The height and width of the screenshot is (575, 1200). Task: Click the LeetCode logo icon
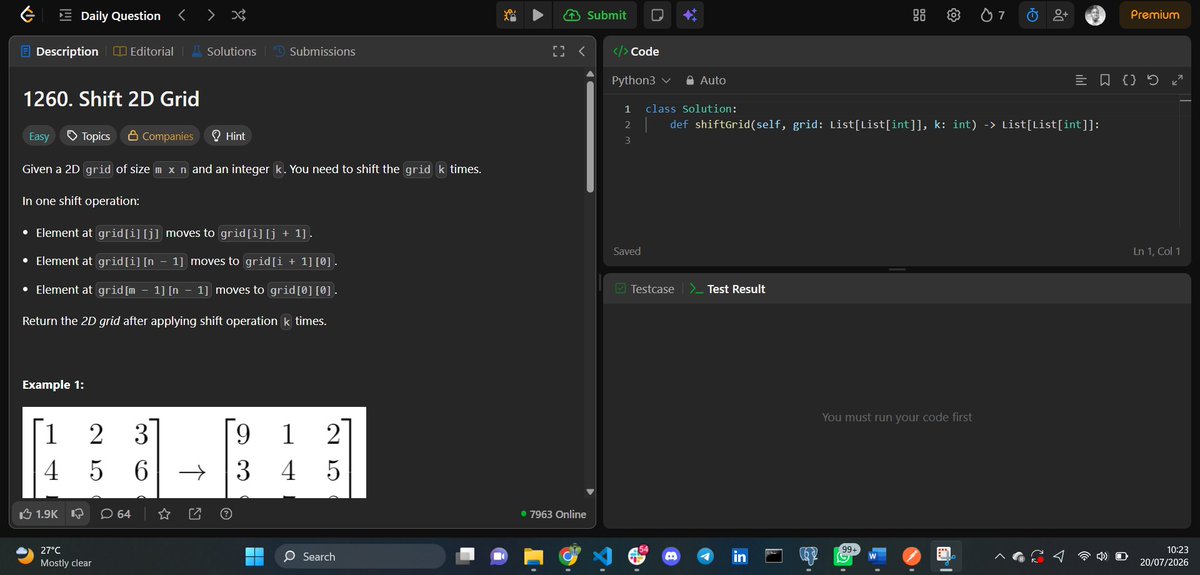pos(28,15)
